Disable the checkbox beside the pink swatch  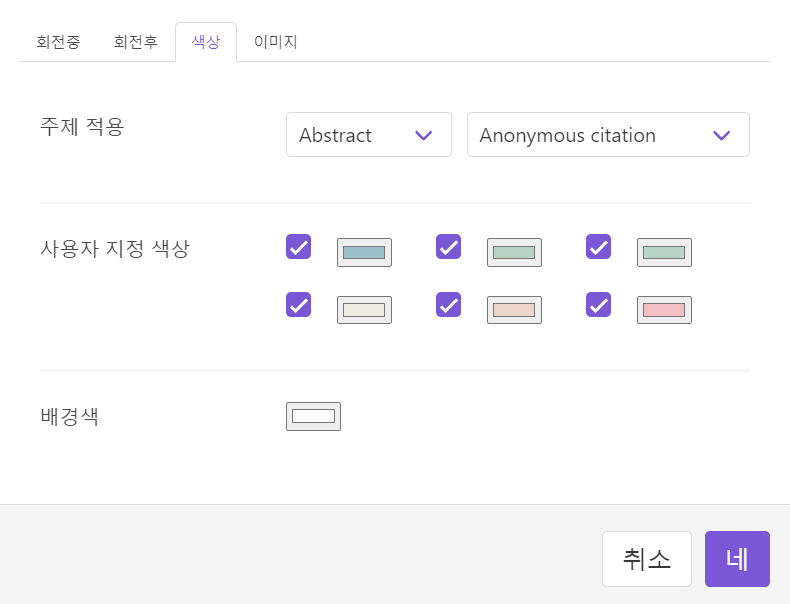(x=599, y=305)
